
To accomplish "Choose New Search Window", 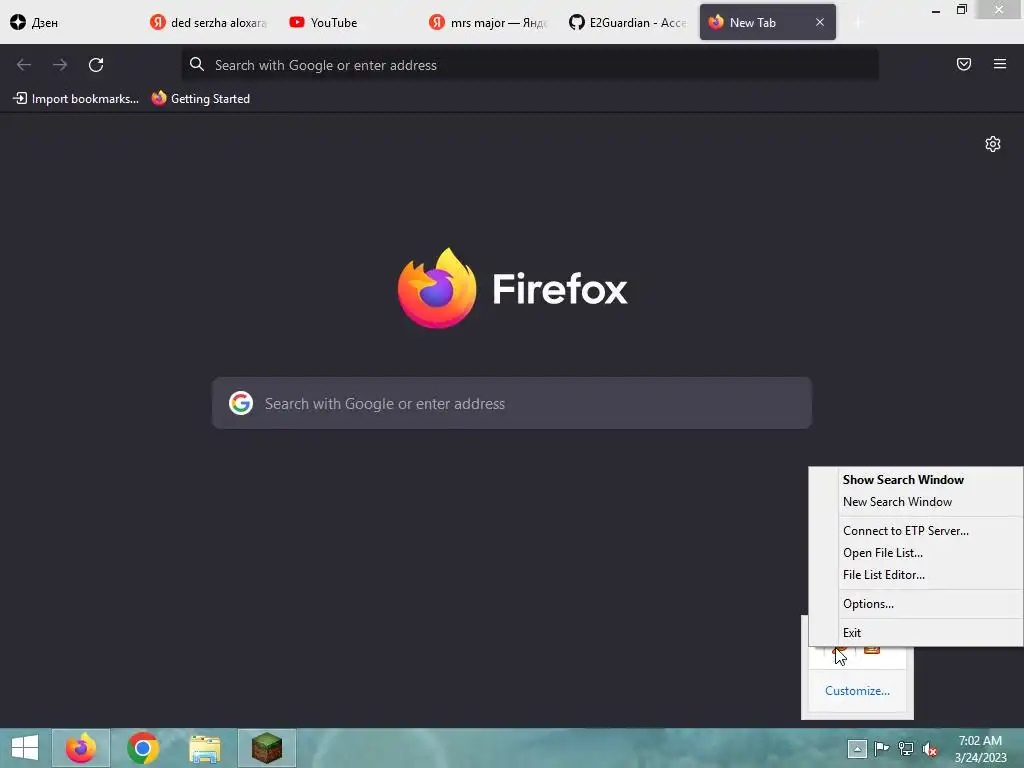I will click(x=916, y=502).
